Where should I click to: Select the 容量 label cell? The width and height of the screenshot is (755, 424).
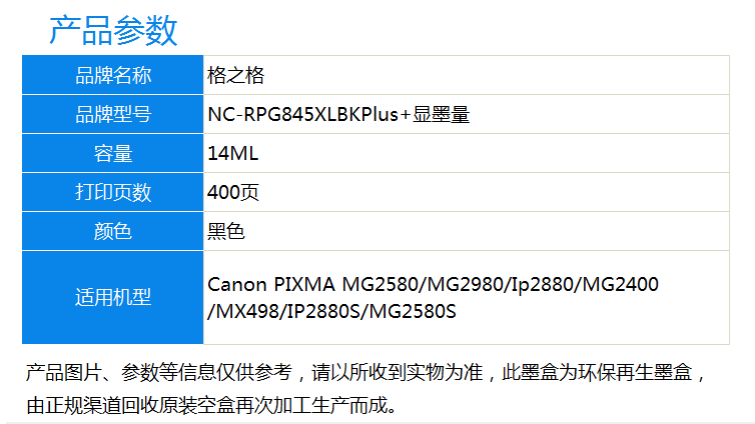tap(113, 153)
